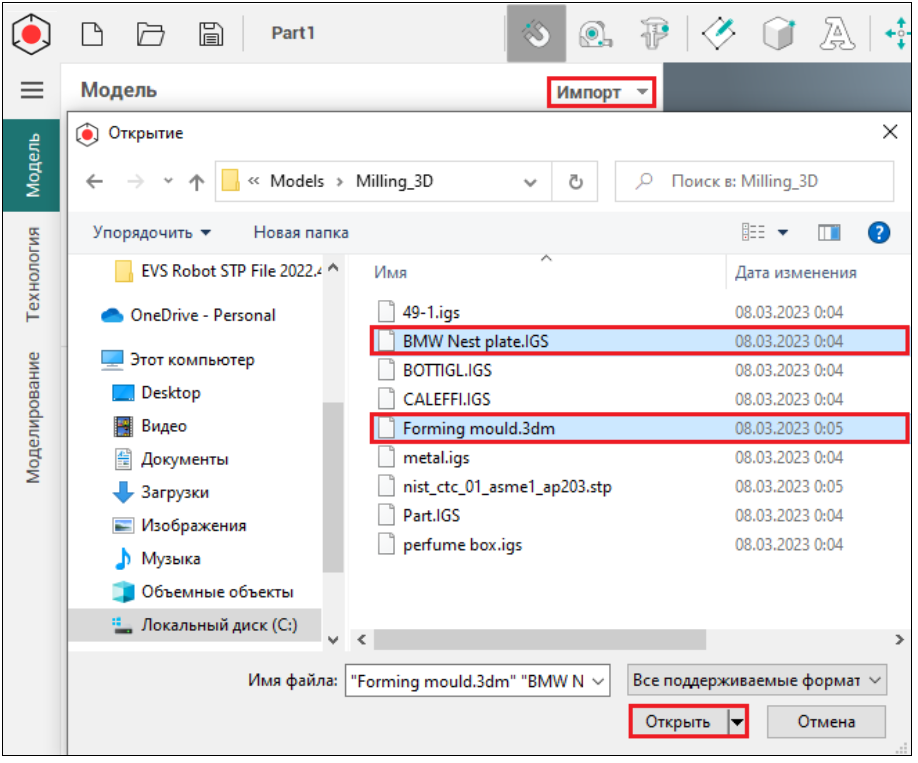Click the Отмена button

[825, 722]
